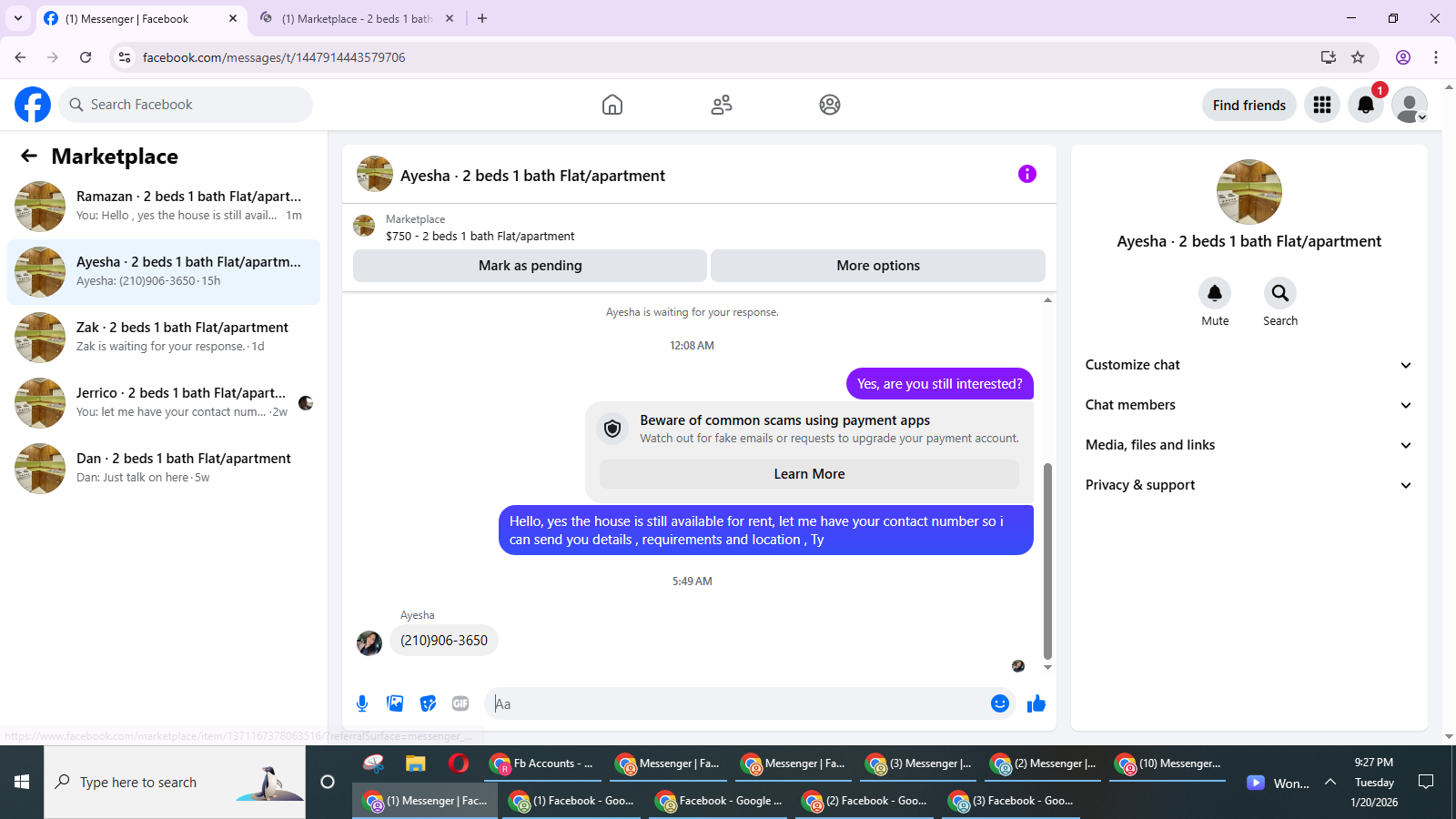Open Opera browser in taskbar
Screen dimensions: 1456x819
(x=459, y=763)
